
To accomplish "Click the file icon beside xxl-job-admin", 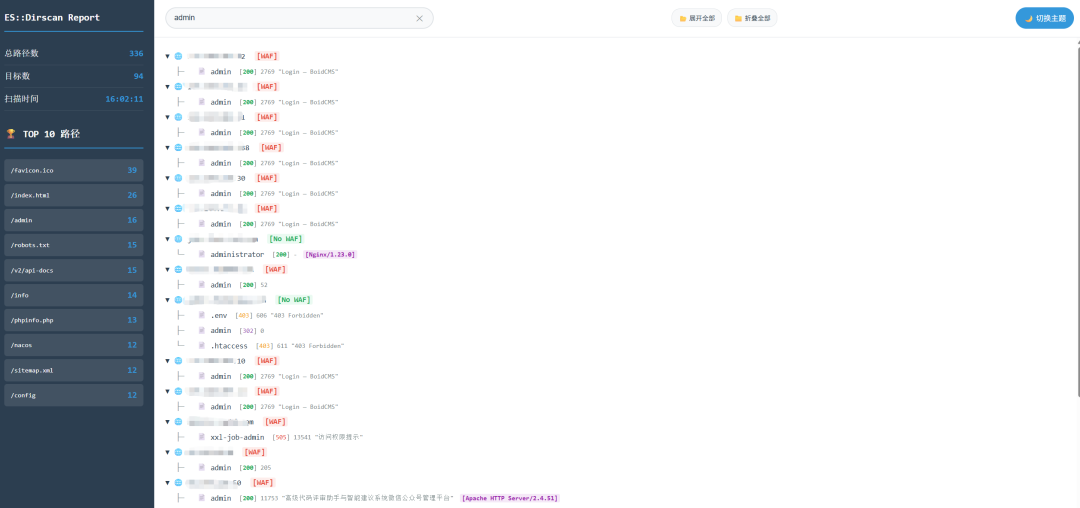I will pyautogui.click(x=202, y=437).
